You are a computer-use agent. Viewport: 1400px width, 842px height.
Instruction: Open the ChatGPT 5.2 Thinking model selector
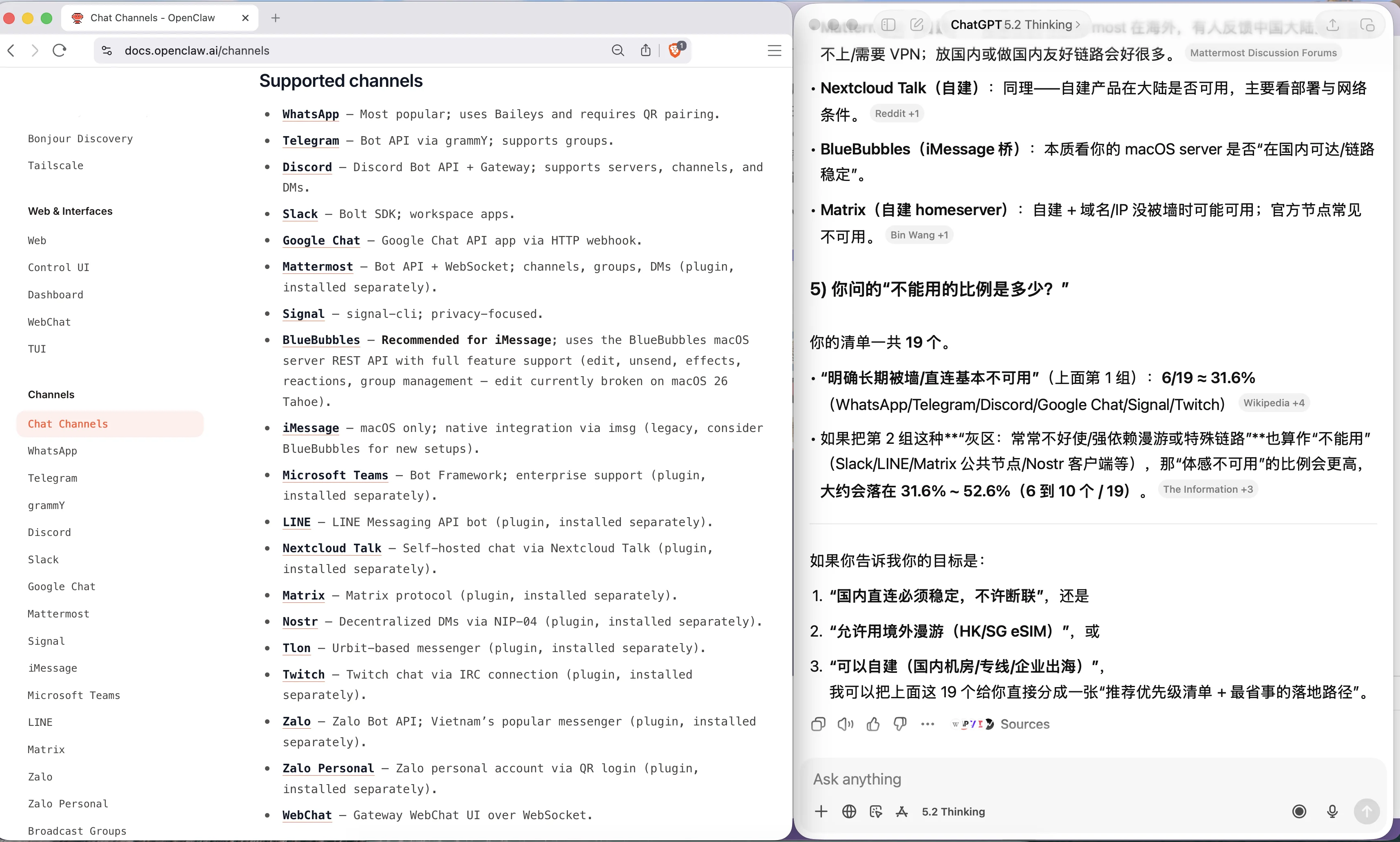[x=1014, y=24]
